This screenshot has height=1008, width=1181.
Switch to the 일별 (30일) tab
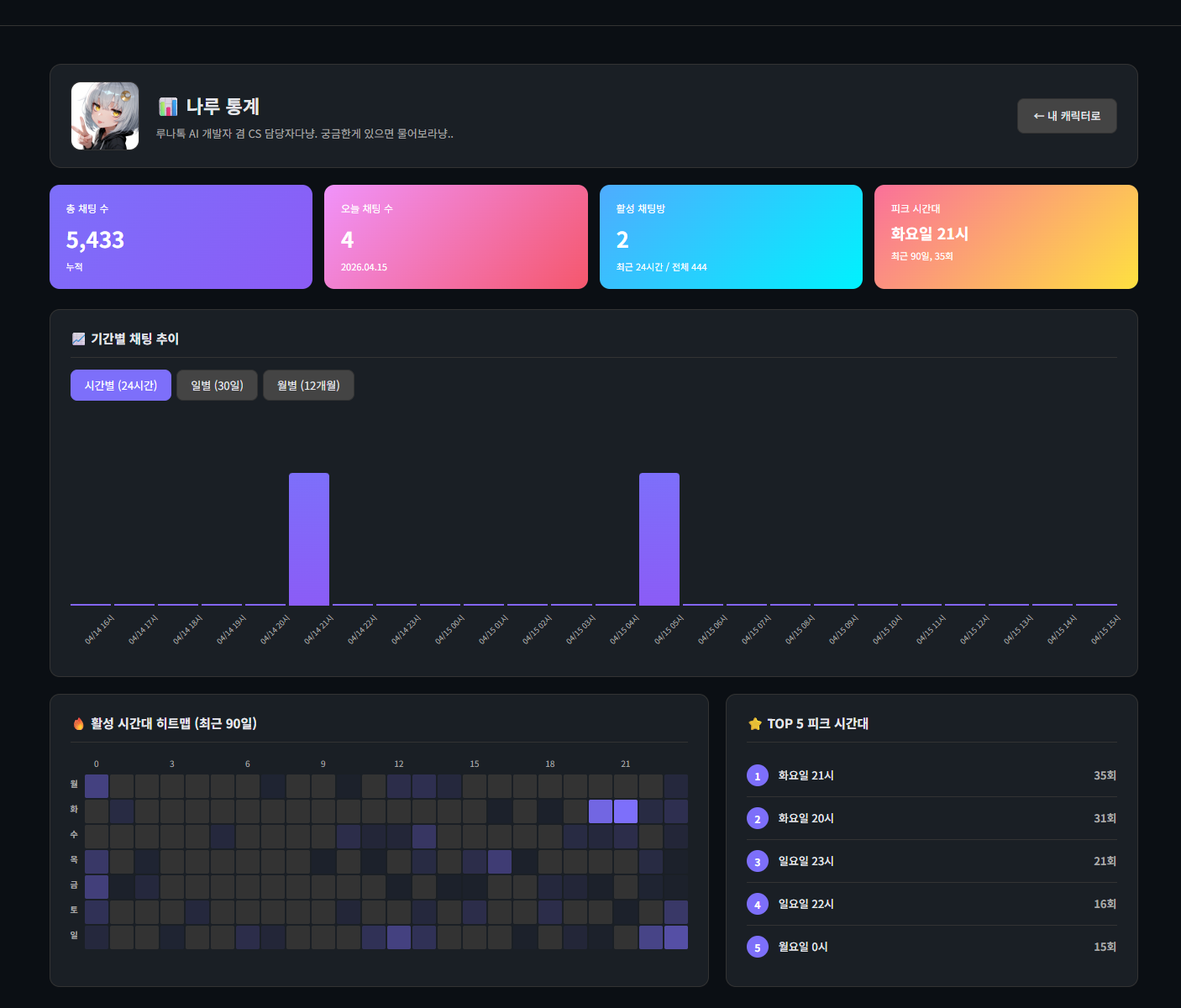pyautogui.click(x=217, y=386)
